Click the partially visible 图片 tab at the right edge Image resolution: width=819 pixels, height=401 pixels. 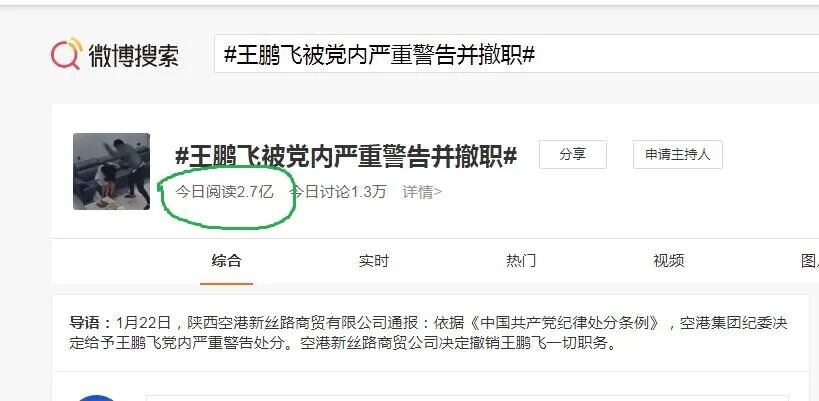pos(811,261)
